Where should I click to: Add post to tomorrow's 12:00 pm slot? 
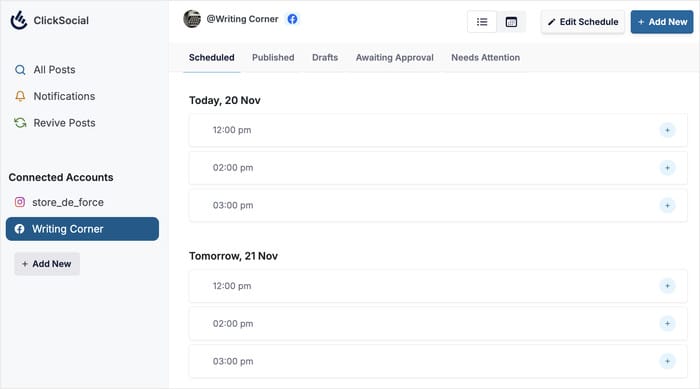[667, 286]
